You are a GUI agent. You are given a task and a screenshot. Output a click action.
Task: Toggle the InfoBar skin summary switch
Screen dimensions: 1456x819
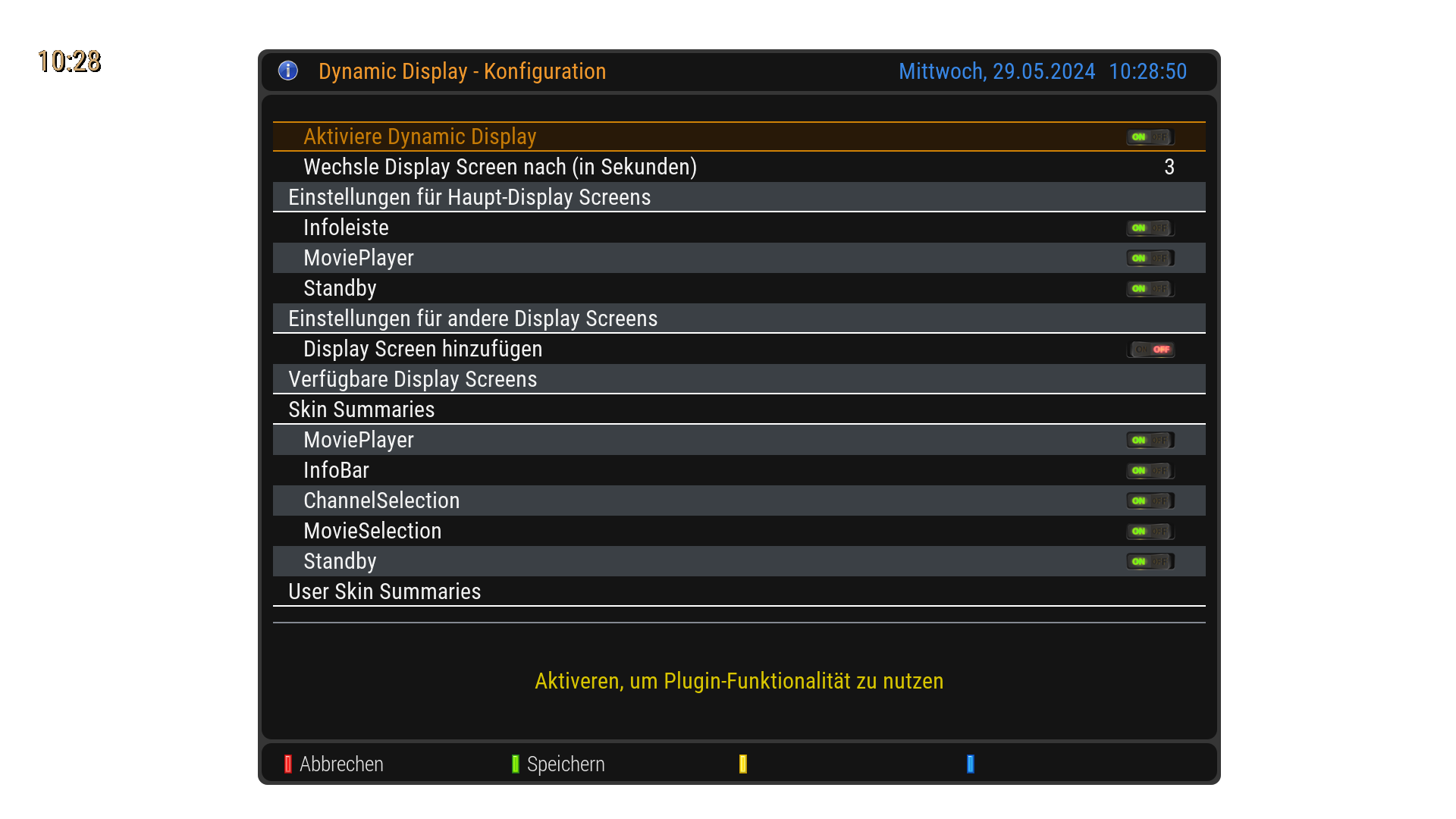point(1150,471)
